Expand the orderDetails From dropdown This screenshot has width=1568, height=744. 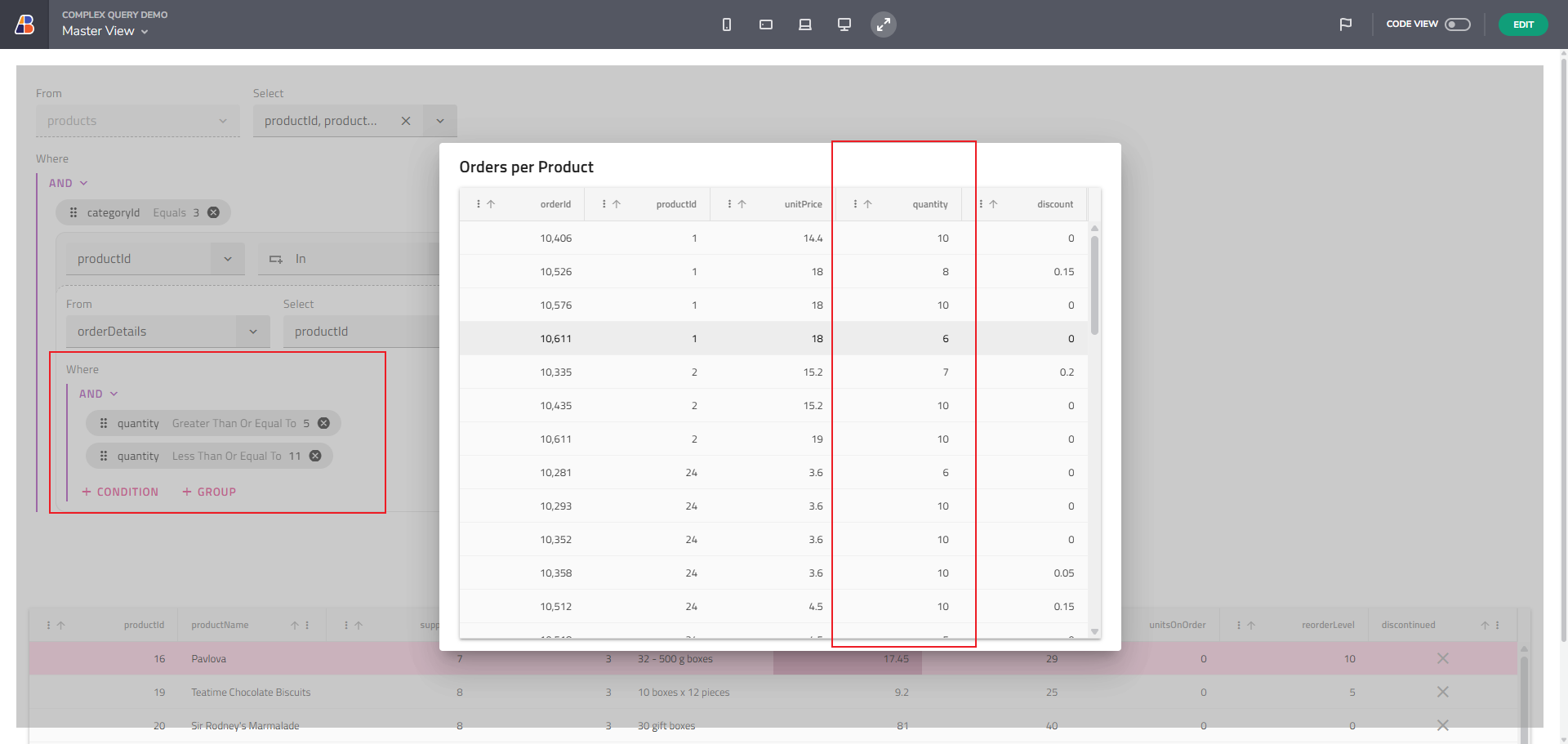click(x=253, y=332)
